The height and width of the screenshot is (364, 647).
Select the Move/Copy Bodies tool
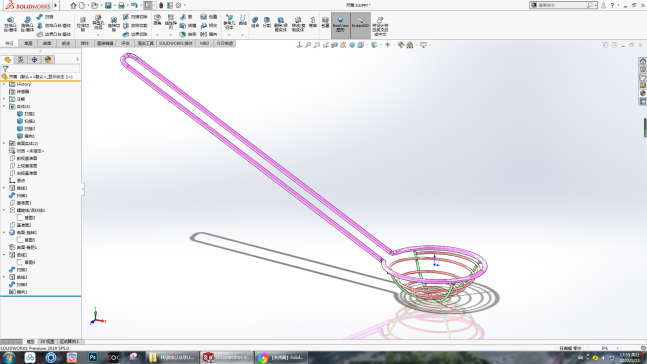[x=298, y=24]
